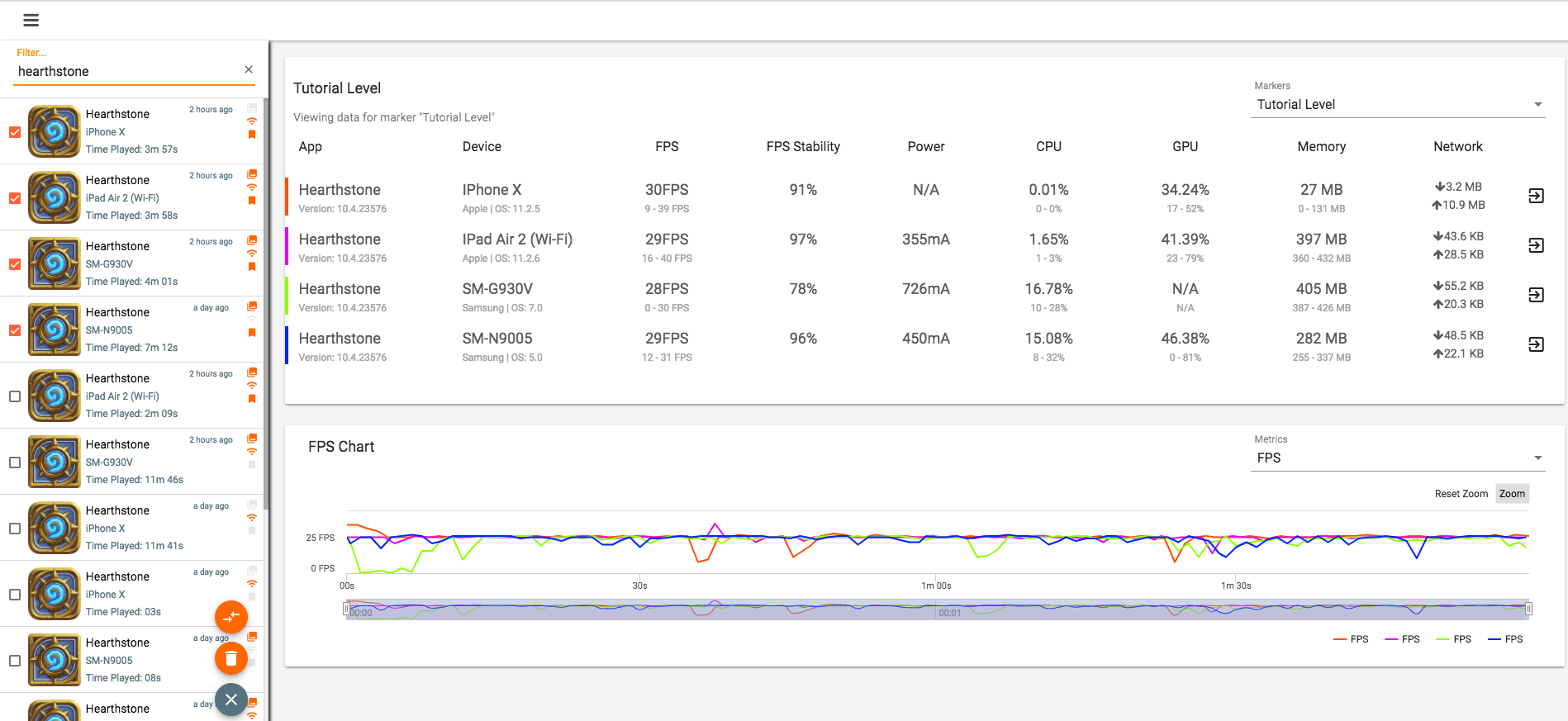The width and height of the screenshot is (1568, 721).
Task: Uncheck the SM-N9005 7m 12s session
Action: [x=15, y=330]
